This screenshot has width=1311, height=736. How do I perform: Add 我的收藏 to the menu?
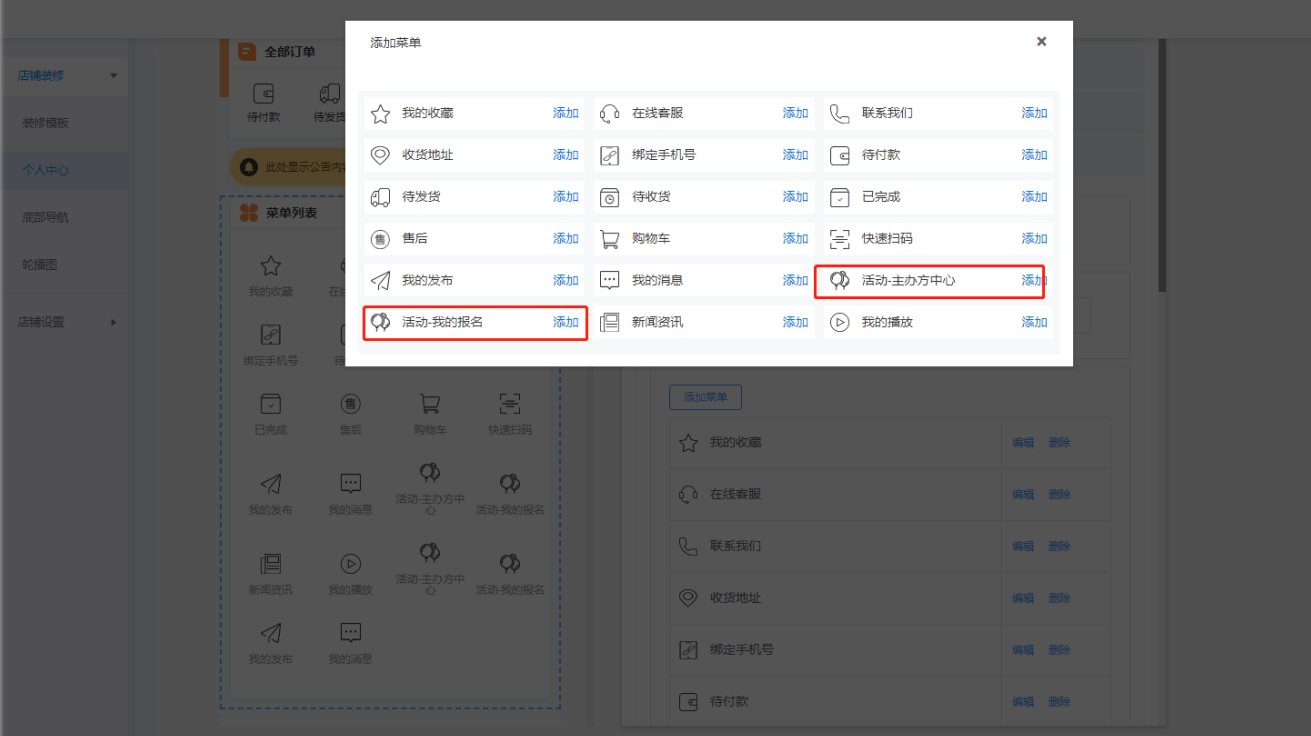coord(566,113)
